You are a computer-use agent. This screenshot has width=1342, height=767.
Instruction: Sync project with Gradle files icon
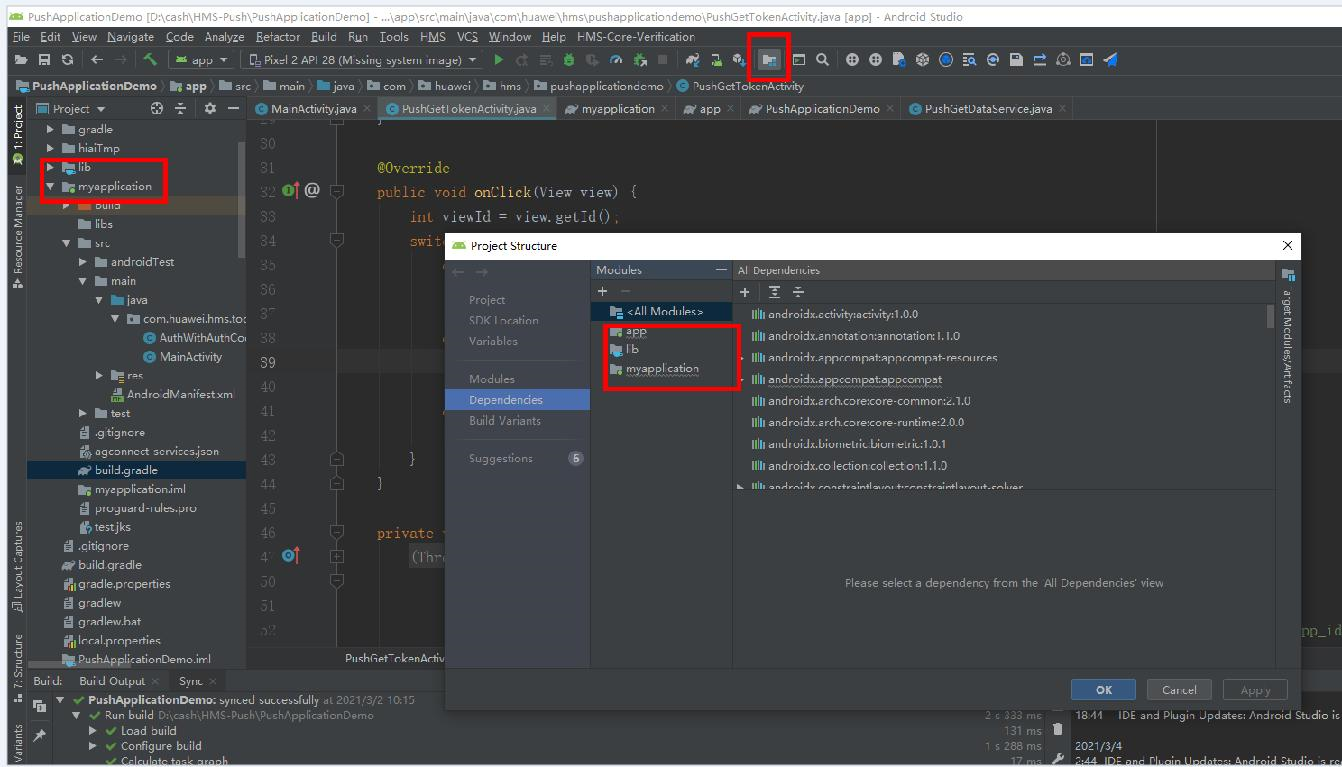click(693, 59)
